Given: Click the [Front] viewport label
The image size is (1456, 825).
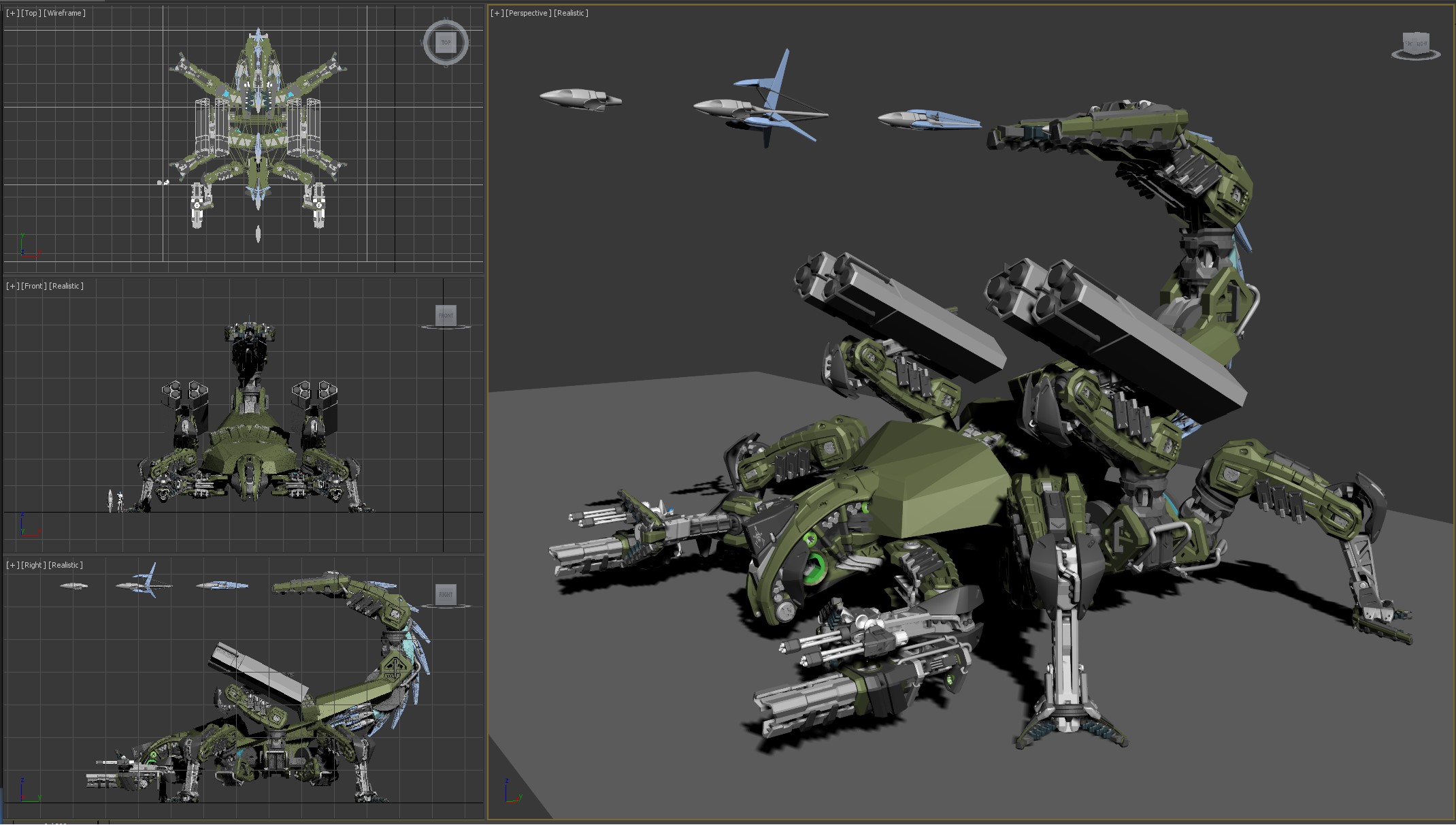Looking at the screenshot, I should tap(33, 286).
